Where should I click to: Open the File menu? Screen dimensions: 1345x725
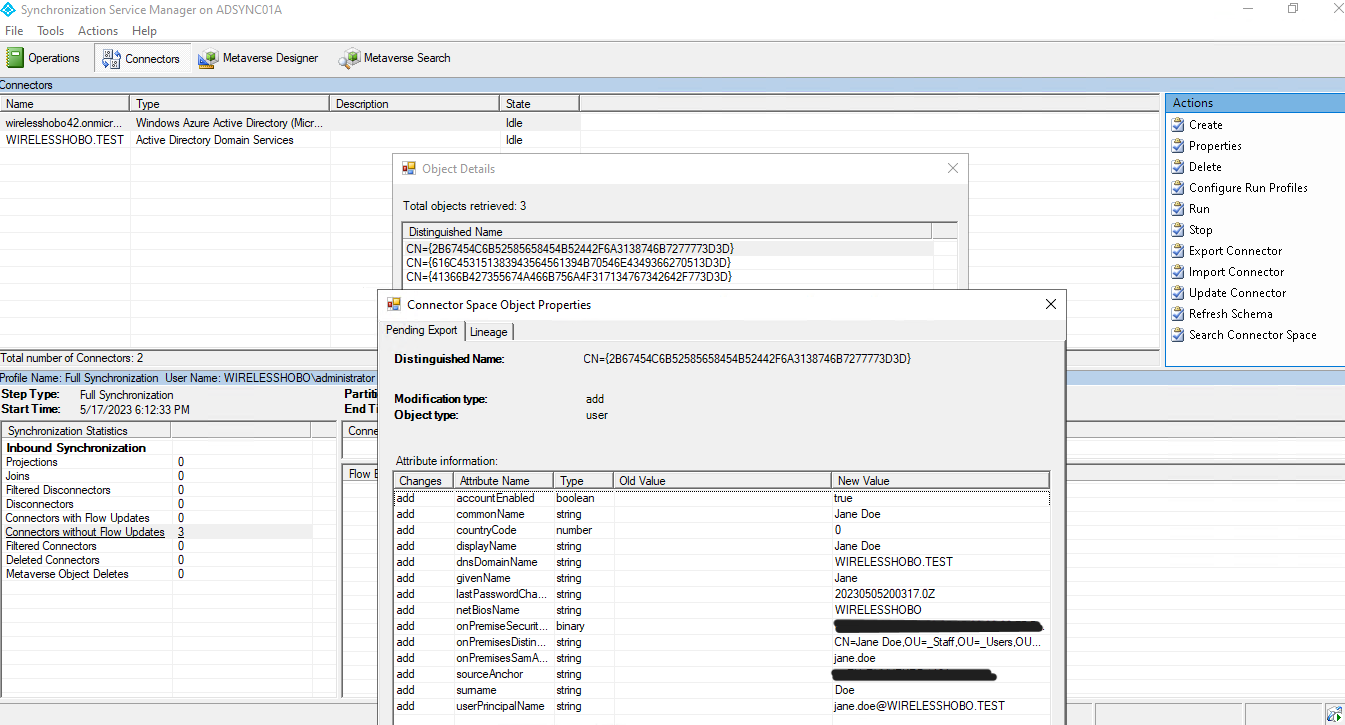tap(14, 31)
